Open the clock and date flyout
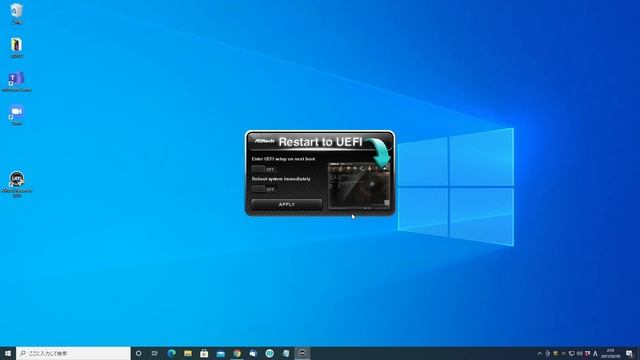 point(611,353)
